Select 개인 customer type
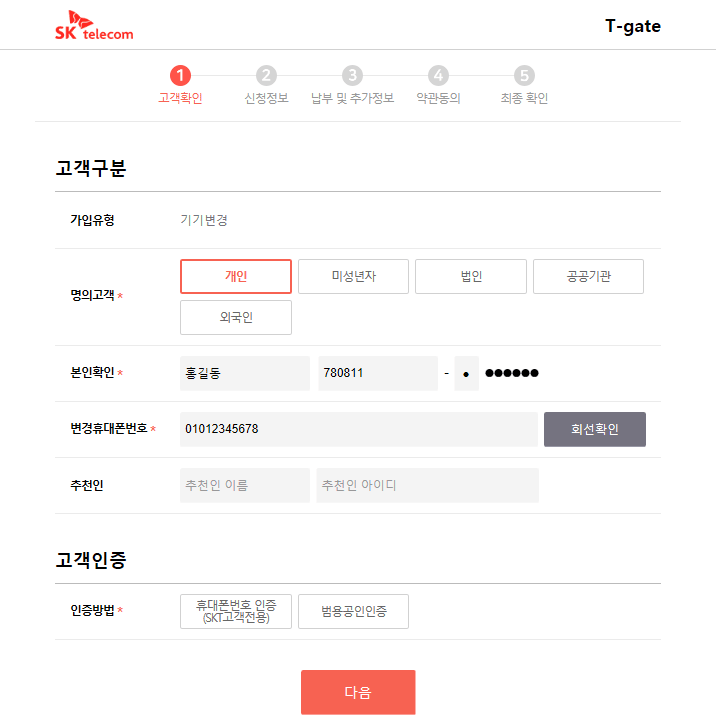Screen dimensions: 716x716 (x=236, y=277)
